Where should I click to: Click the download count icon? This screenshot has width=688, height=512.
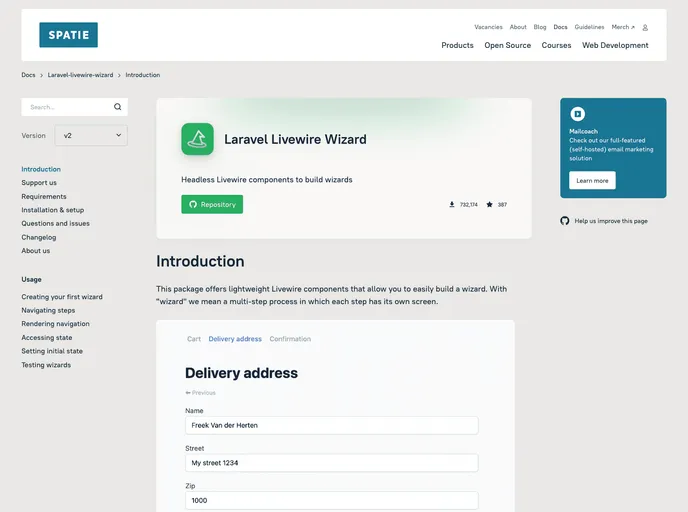(452, 204)
